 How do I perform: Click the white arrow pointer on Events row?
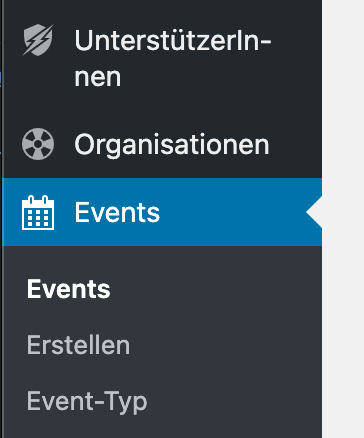point(314,212)
